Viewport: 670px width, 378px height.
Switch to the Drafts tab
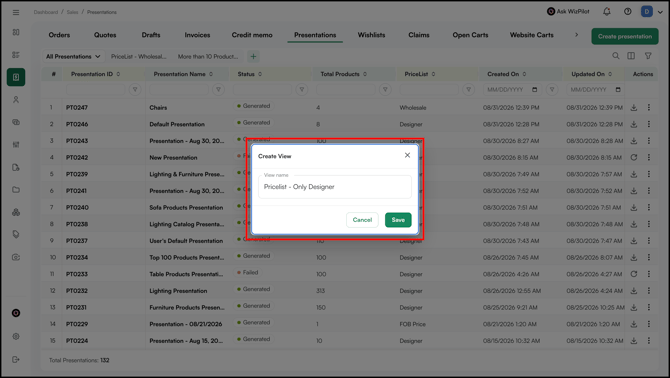click(x=151, y=35)
